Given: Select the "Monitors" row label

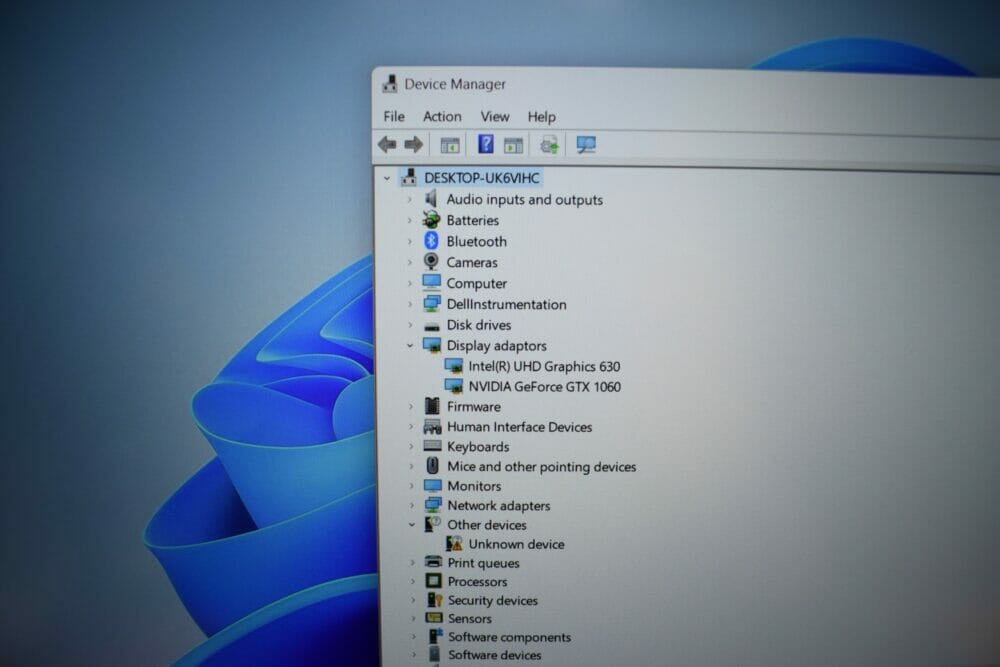Looking at the screenshot, I should click(x=474, y=487).
